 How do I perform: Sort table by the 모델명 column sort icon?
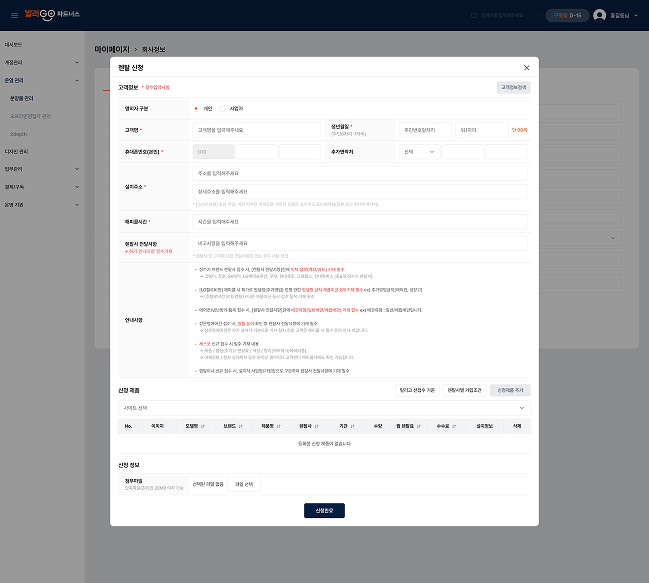click(x=202, y=426)
